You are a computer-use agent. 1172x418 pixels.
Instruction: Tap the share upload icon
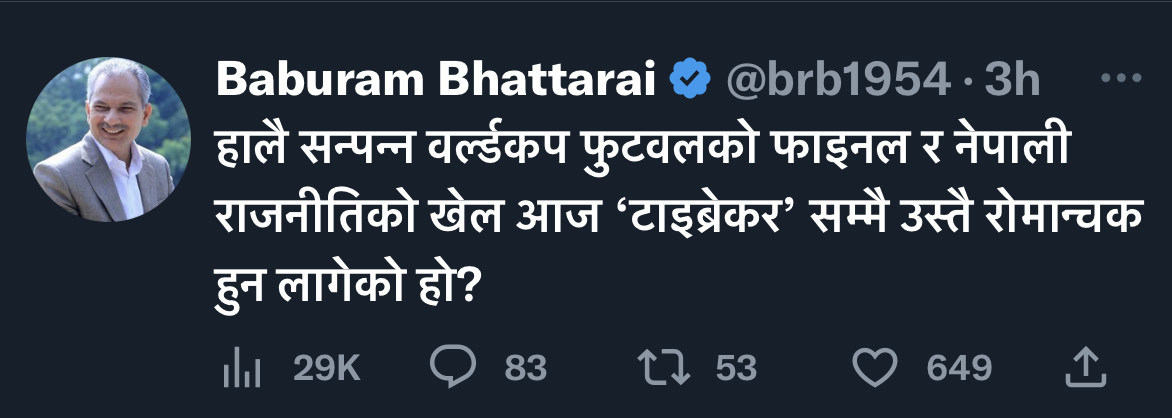coord(1083,367)
